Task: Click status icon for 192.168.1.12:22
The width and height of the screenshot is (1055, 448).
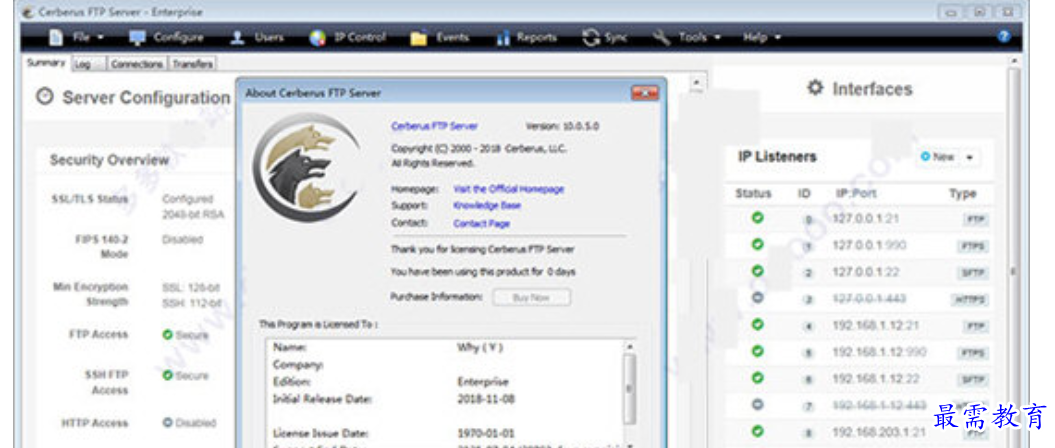Action: (757, 378)
